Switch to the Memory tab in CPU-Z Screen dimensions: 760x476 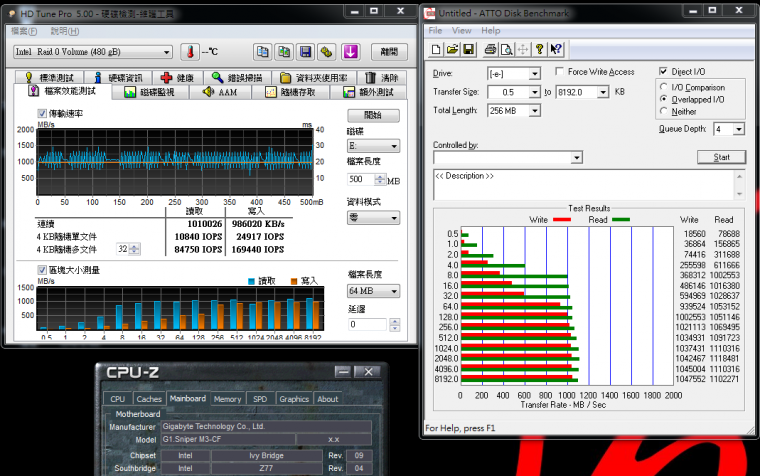tap(227, 399)
